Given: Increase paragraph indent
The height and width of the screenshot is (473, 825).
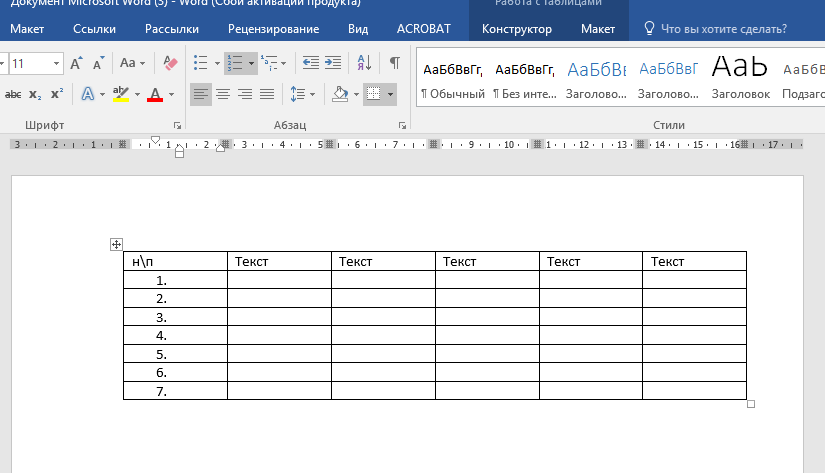Looking at the screenshot, I should pyautogui.click(x=333, y=63).
